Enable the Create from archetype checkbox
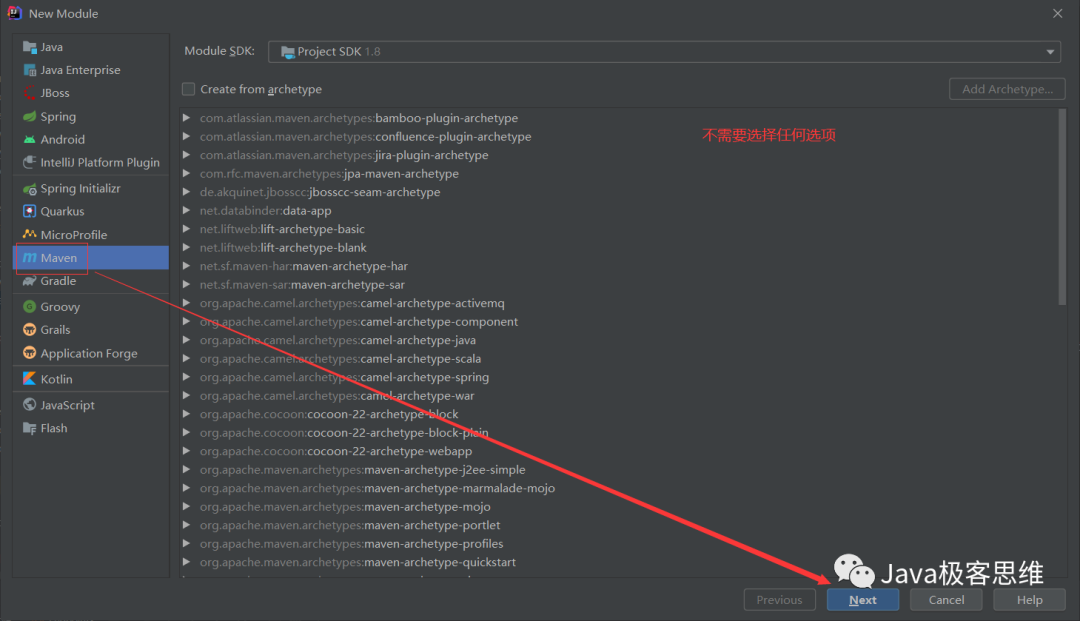This screenshot has width=1080, height=621. (x=189, y=89)
